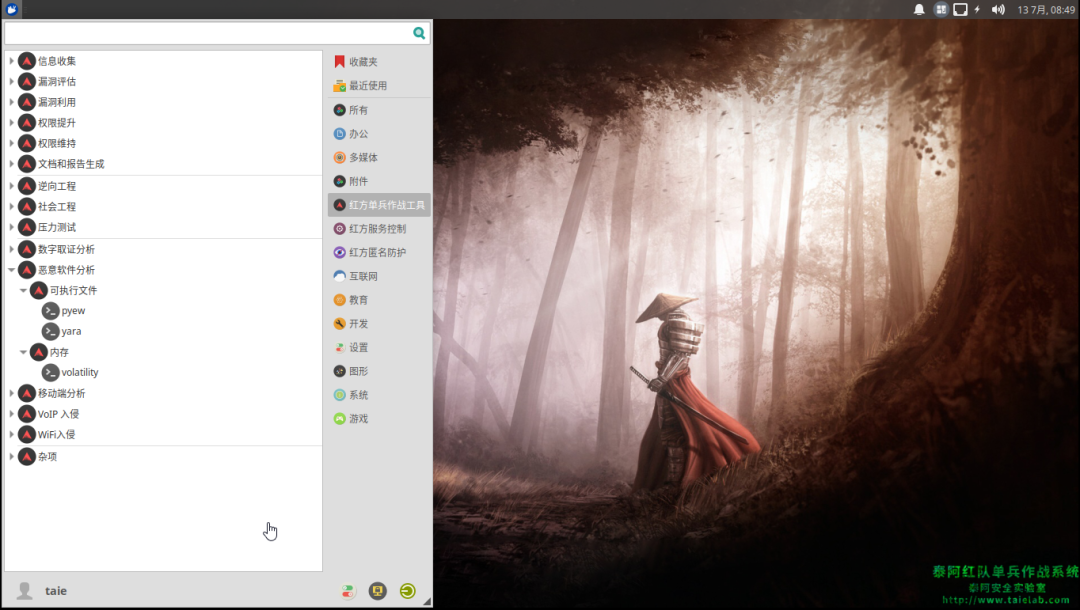This screenshot has height=610, width=1080.
Task: Open the 开发 development category
Action: point(380,324)
